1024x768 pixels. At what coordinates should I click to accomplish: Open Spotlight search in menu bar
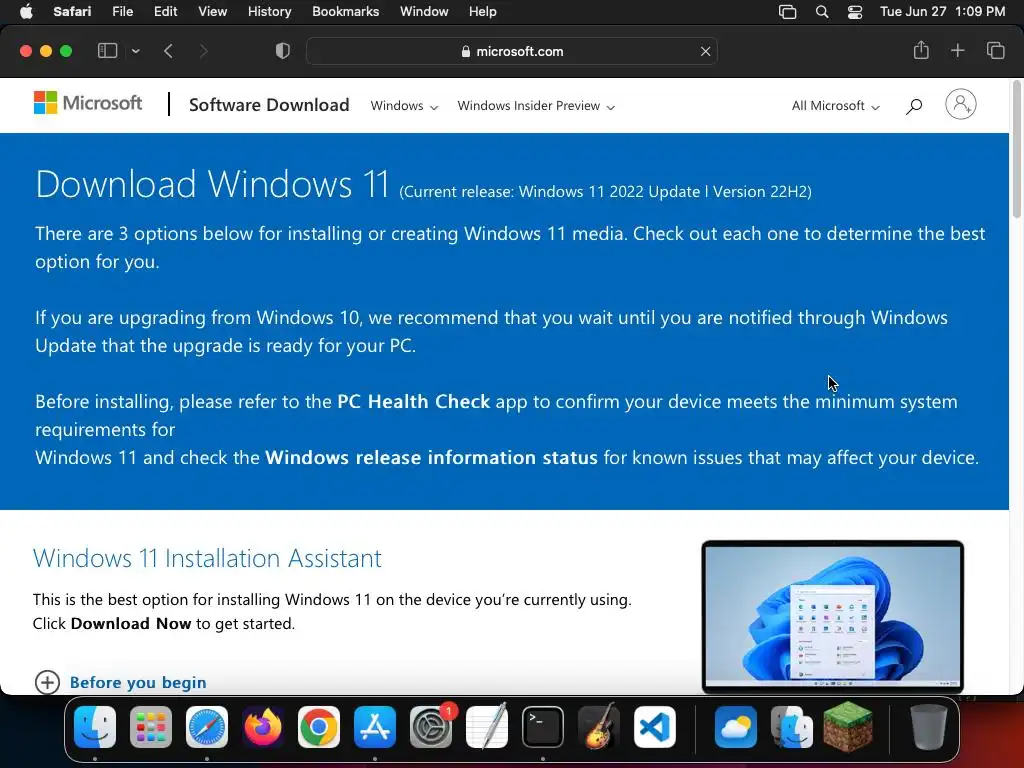pyautogui.click(x=822, y=12)
